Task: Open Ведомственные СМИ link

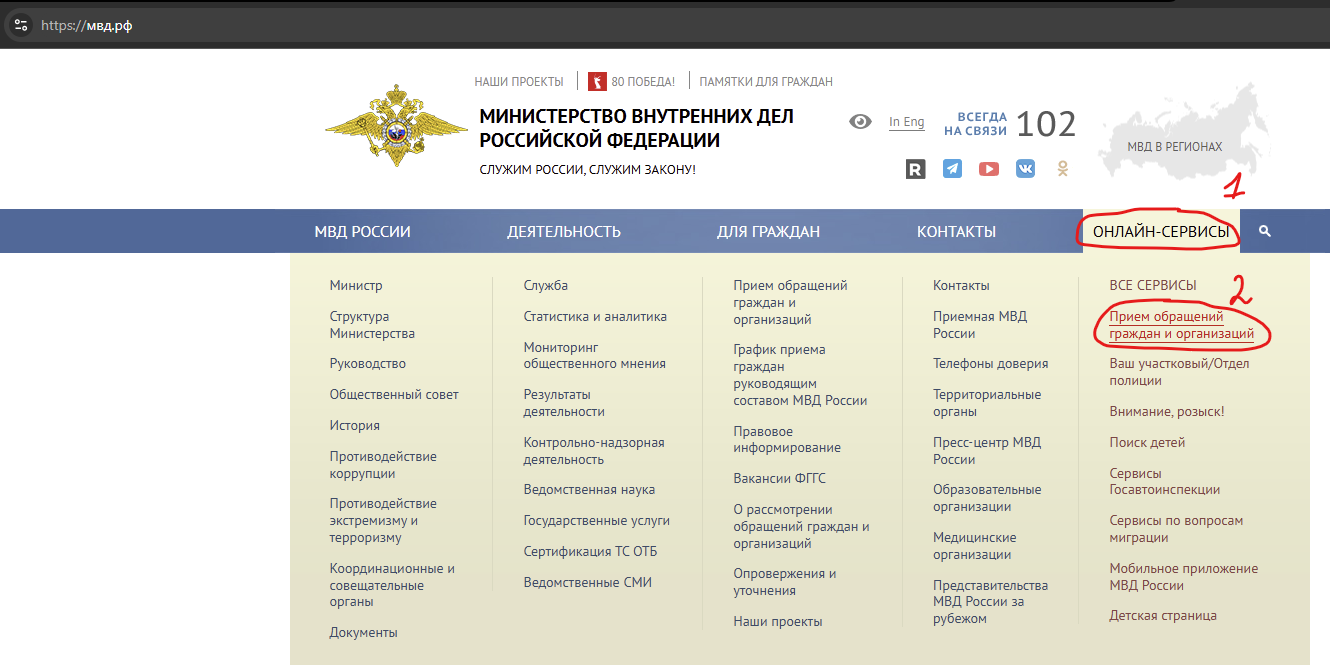Action: click(x=587, y=582)
